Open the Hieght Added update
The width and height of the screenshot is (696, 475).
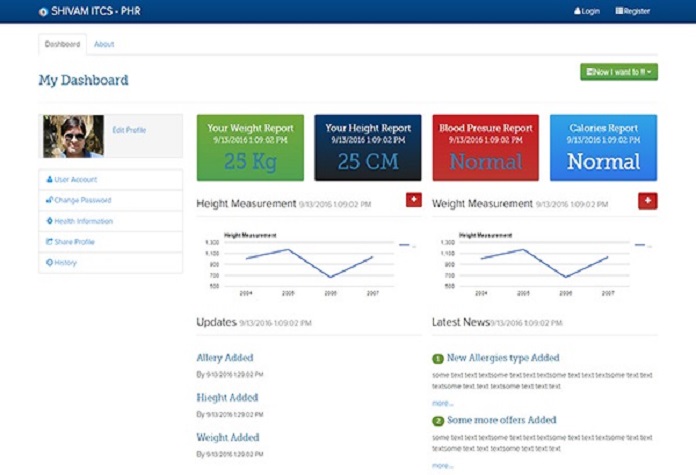pos(227,397)
